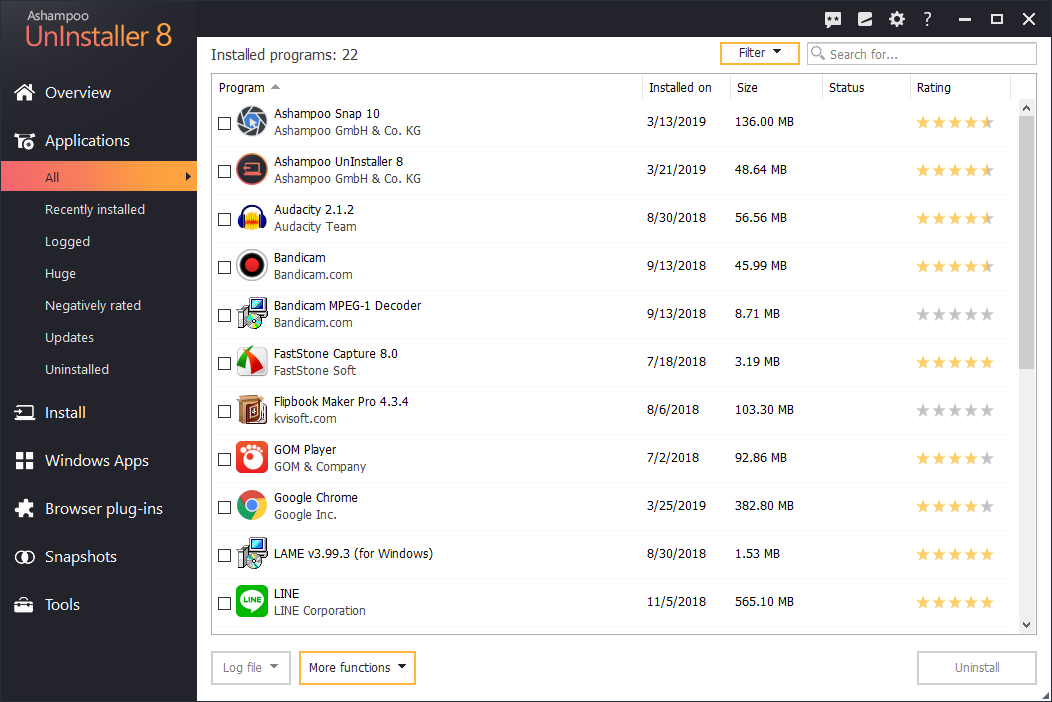The image size is (1052, 702).
Task: Click the GOM Player program icon
Action: (252, 458)
